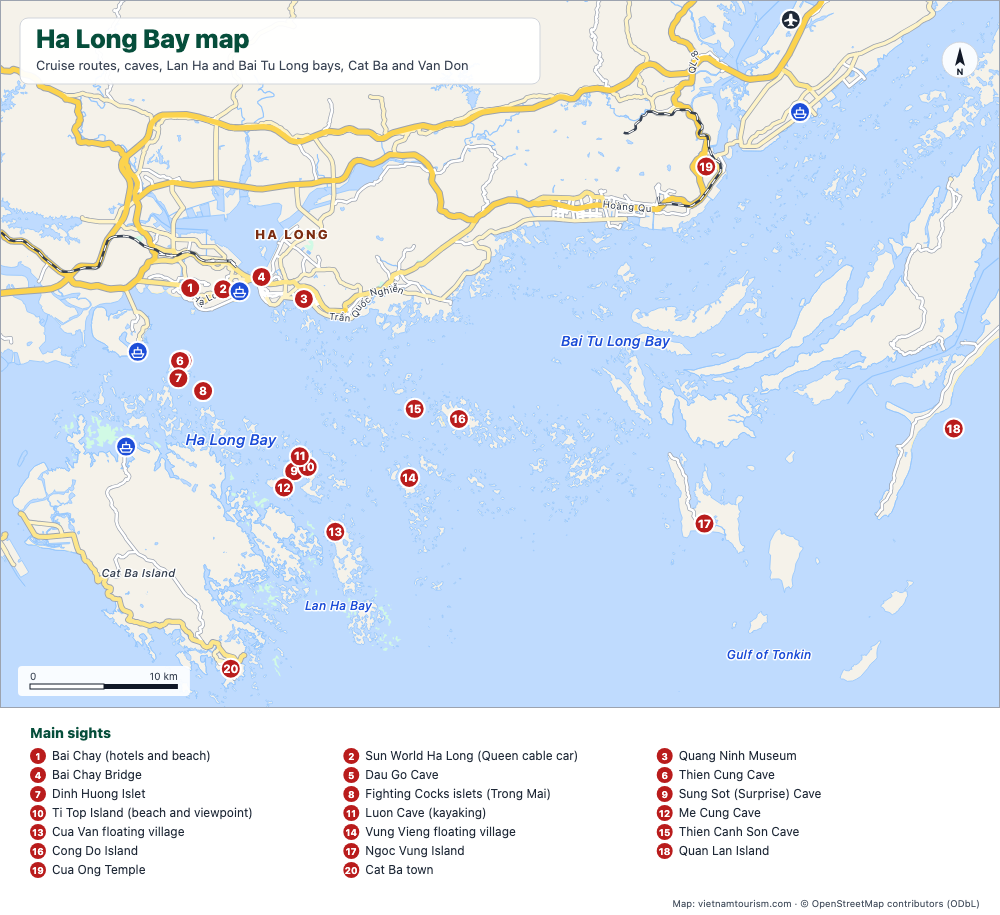1000x915 pixels.
Task: Click legend text 'Cua Ong Temple'
Action: (98, 870)
